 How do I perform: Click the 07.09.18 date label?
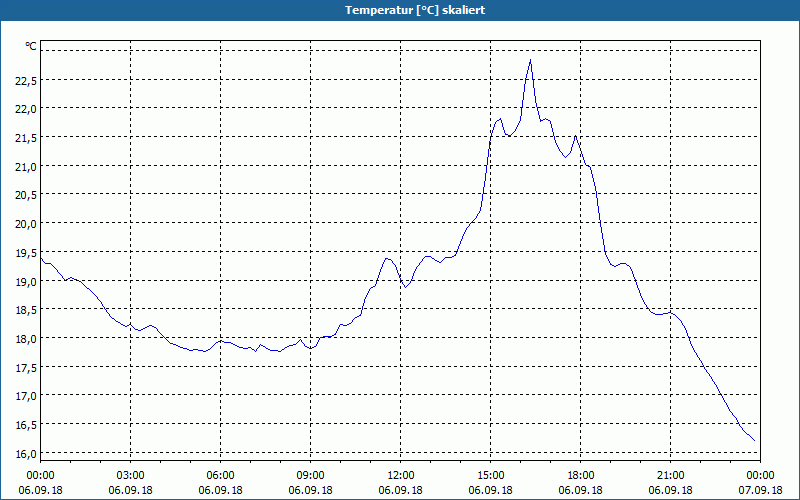point(760,490)
